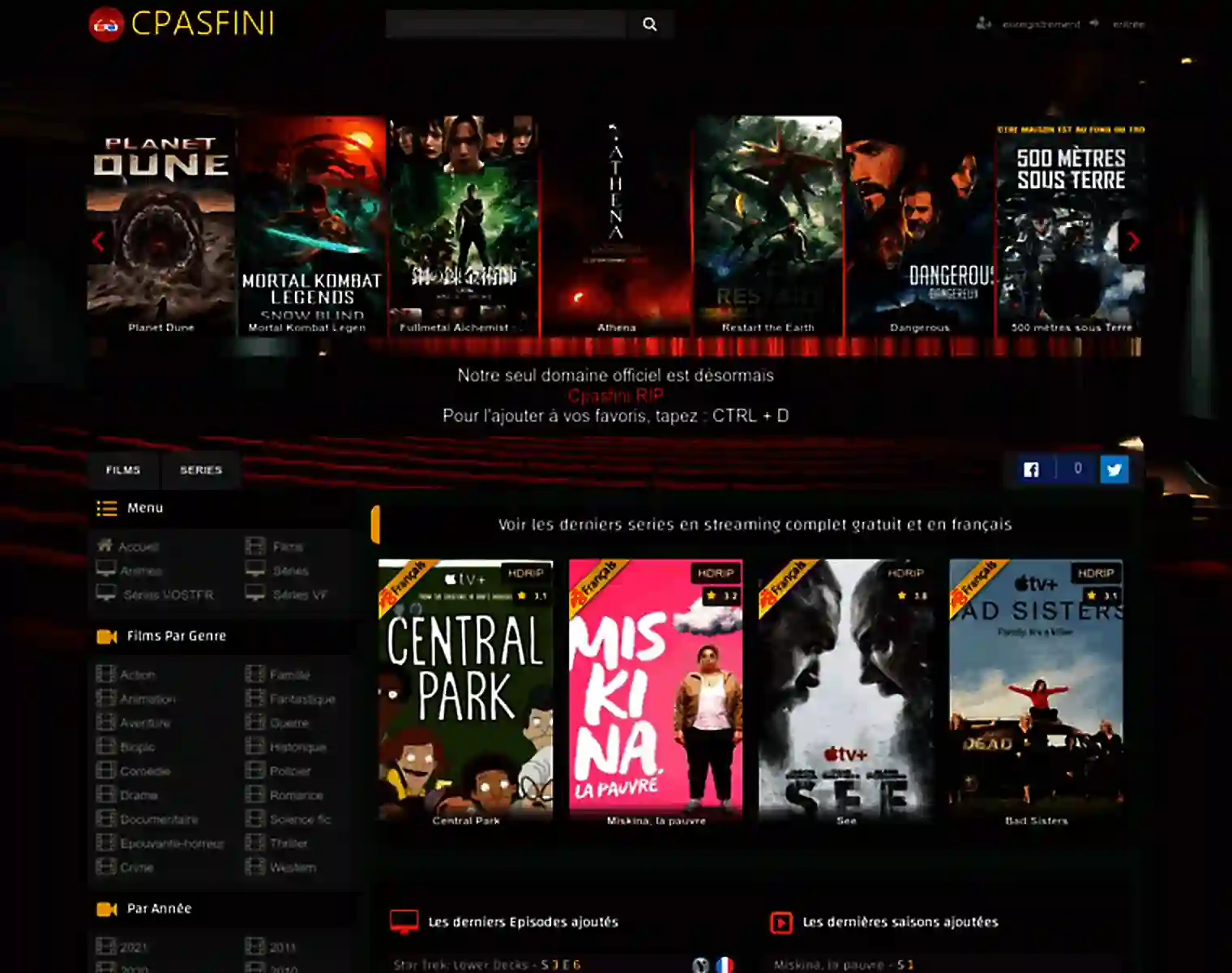1232x973 pixels.
Task: Click film icon next to Aventure
Action: pyautogui.click(x=105, y=722)
